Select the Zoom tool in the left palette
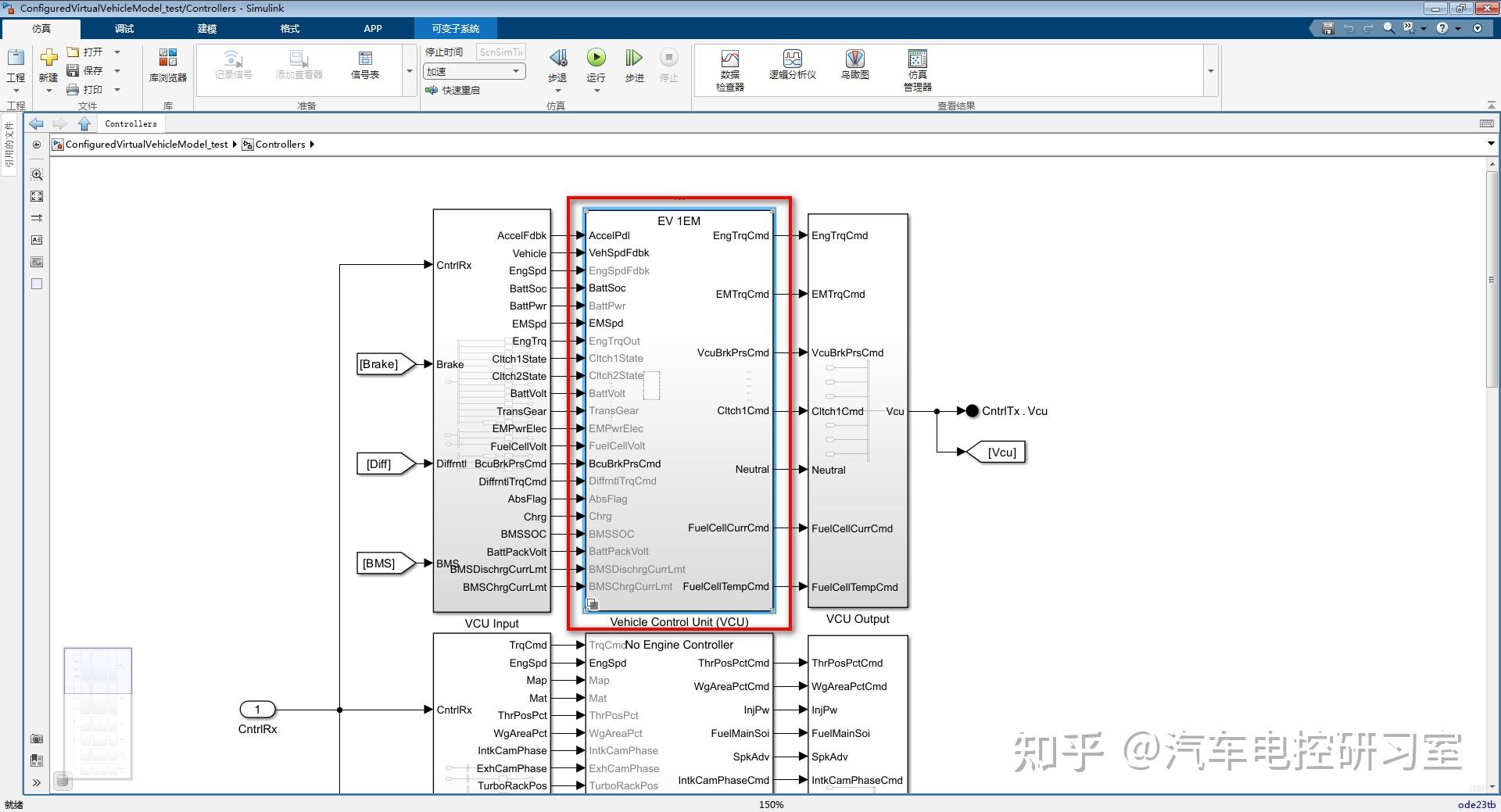 coord(36,174)
